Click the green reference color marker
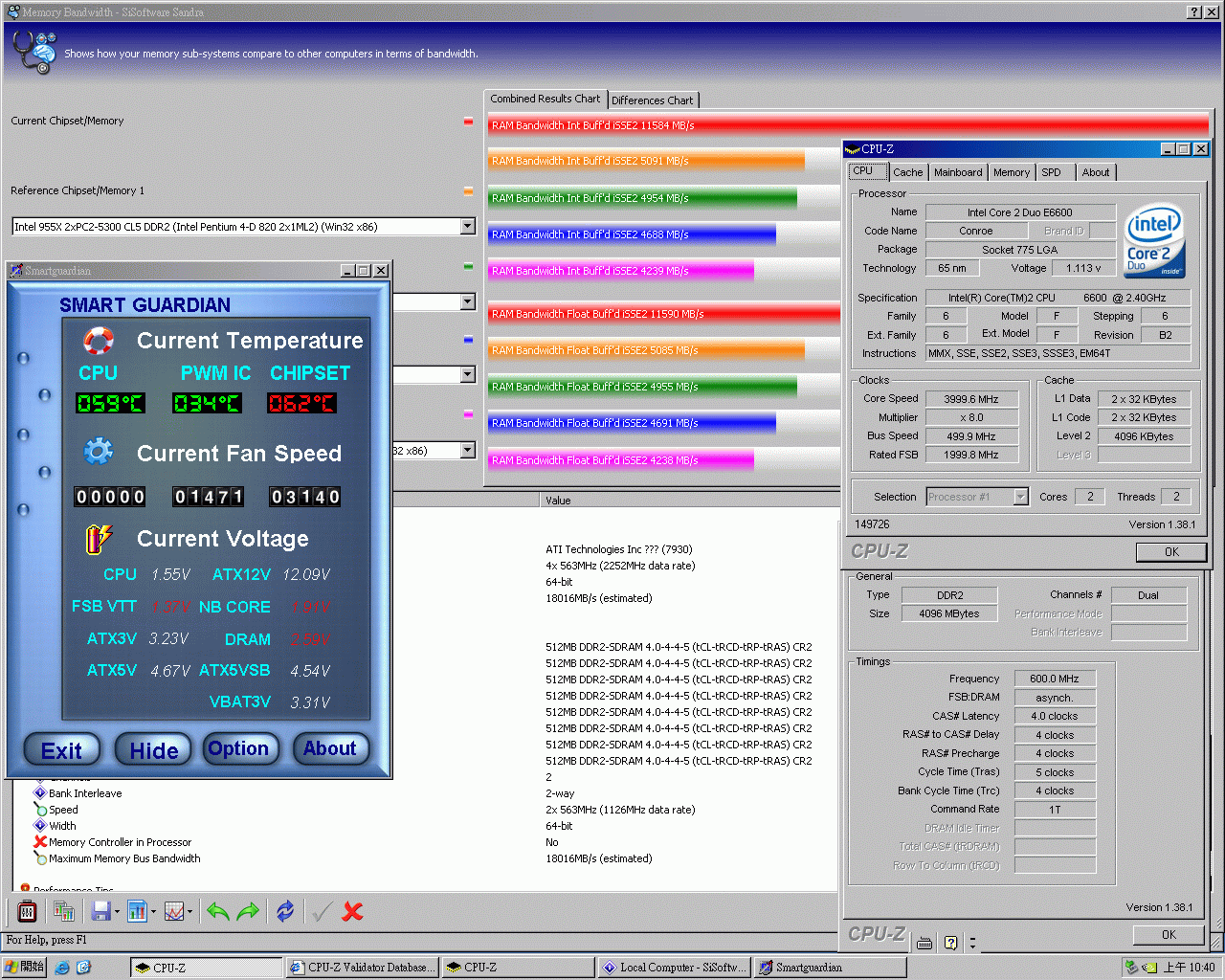 pos(468,267)
